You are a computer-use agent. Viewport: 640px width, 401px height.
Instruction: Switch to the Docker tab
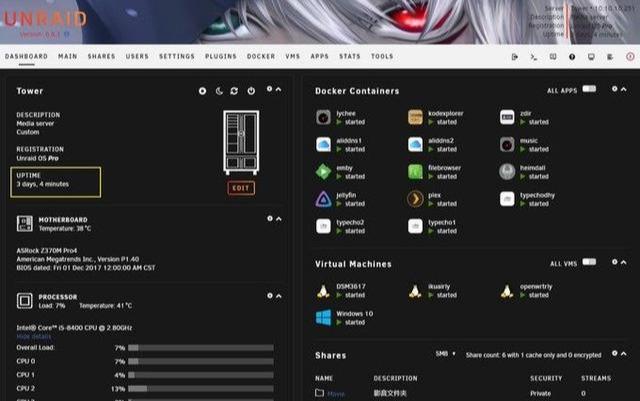[261, 56]
